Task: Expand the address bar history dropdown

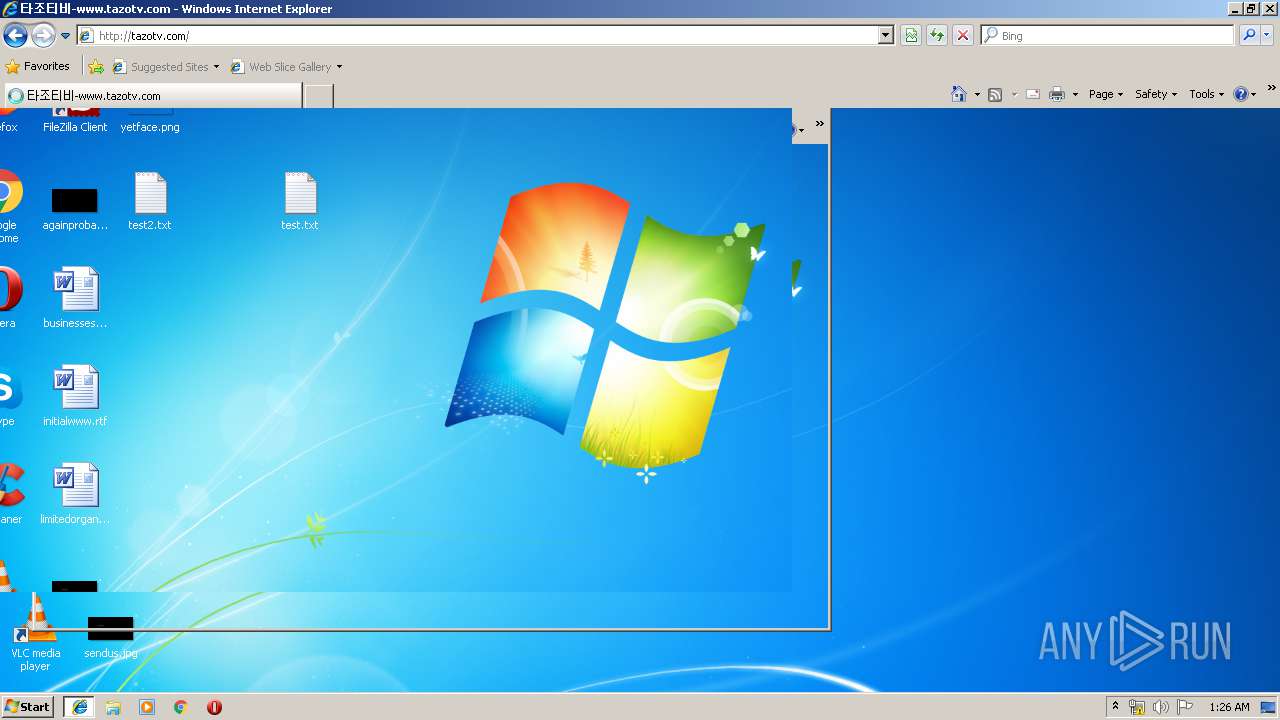Action: [885, 35]
